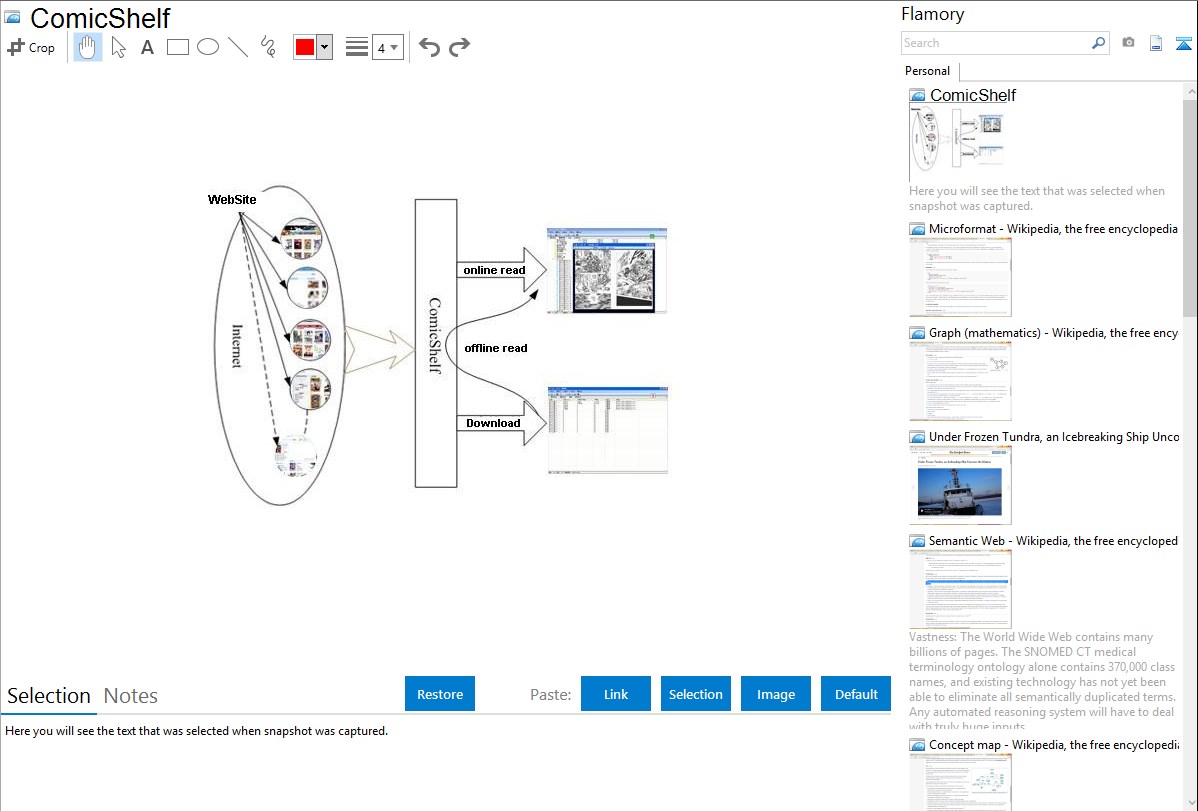Choose the arrow pointer tool
The image size is (1198, 811).
pyautogui.click(x=118, y=47)
